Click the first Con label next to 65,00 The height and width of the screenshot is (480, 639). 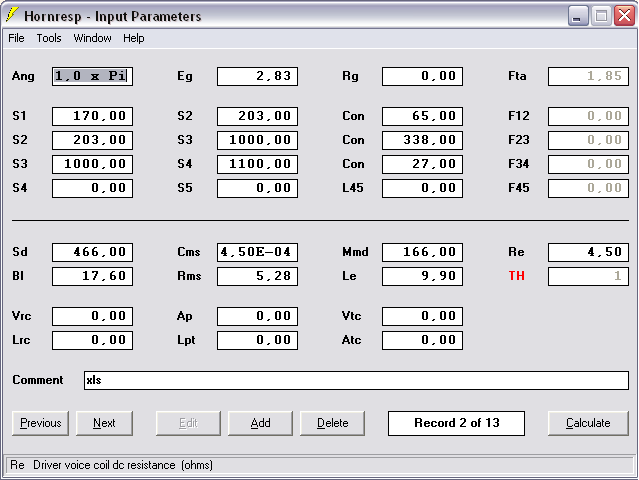click(353, 116)
